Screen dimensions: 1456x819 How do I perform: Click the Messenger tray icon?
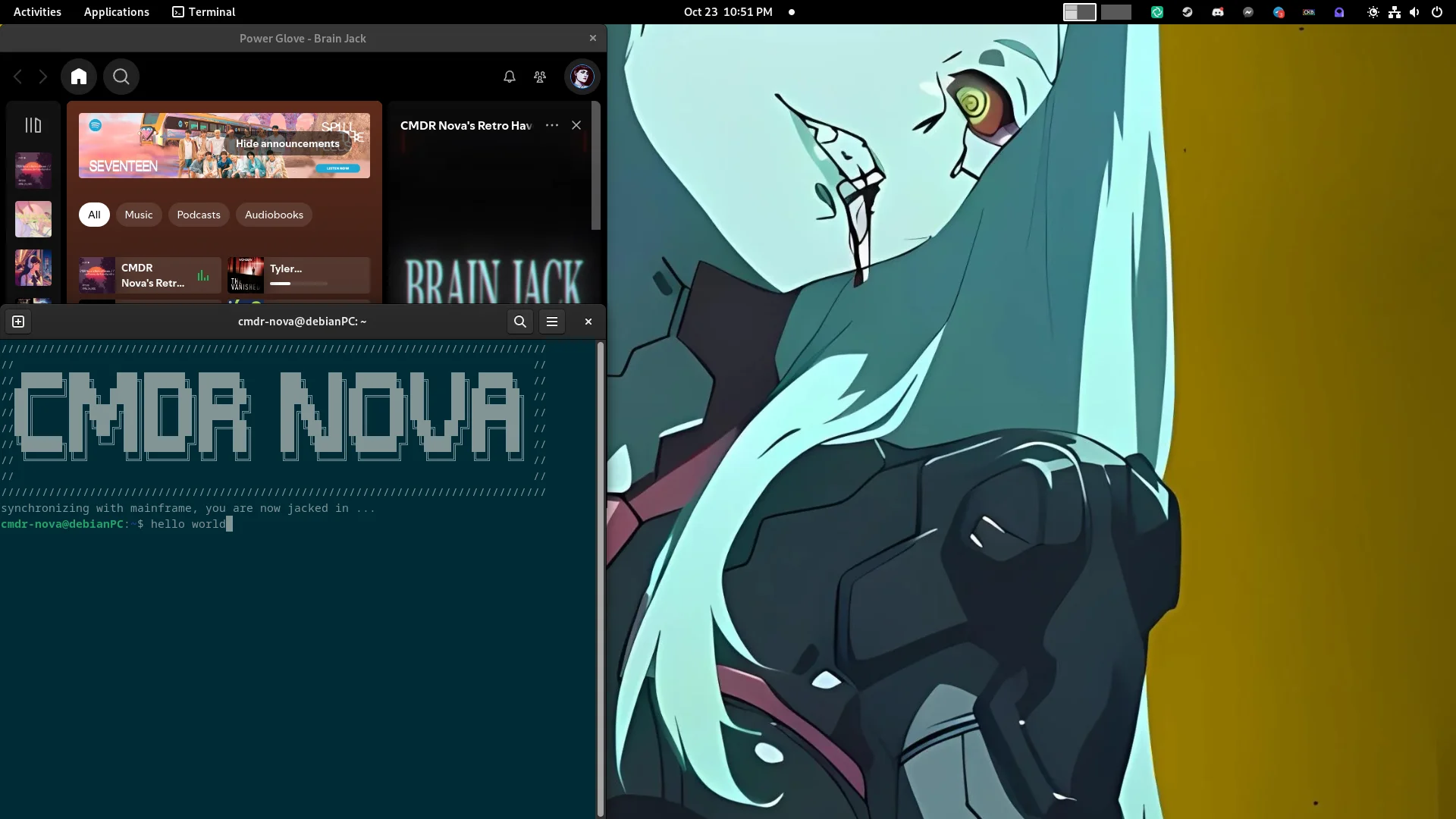click(x=1248, y=12)
